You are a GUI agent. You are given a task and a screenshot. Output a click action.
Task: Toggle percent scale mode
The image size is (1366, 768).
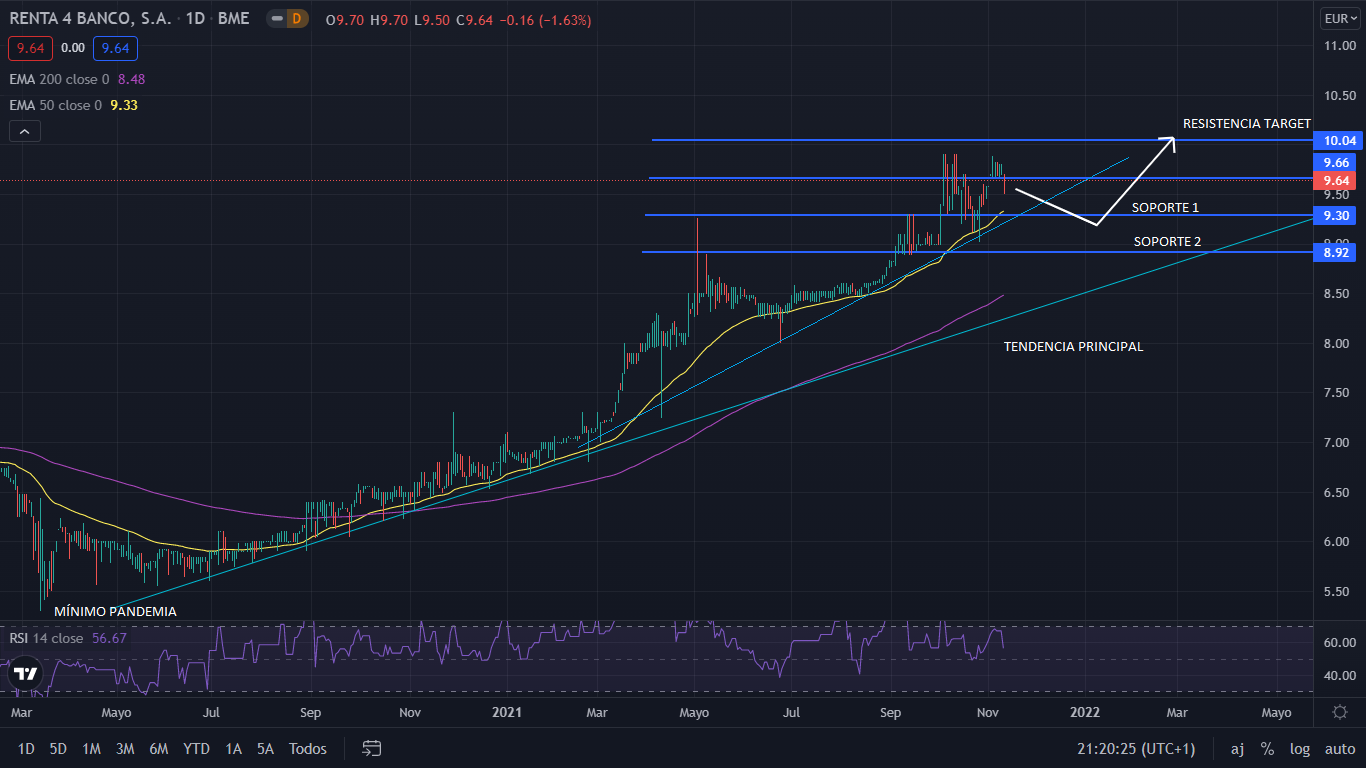point(1267,748)
